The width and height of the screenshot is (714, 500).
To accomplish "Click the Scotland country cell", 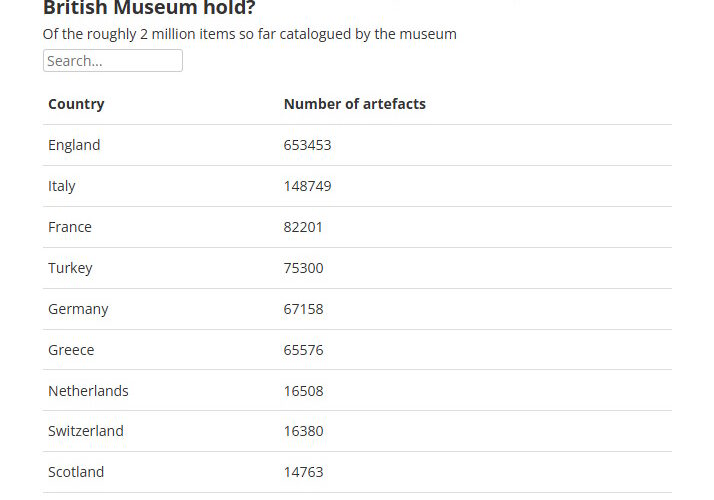I will pyautogui.click(x=76, y=472).
